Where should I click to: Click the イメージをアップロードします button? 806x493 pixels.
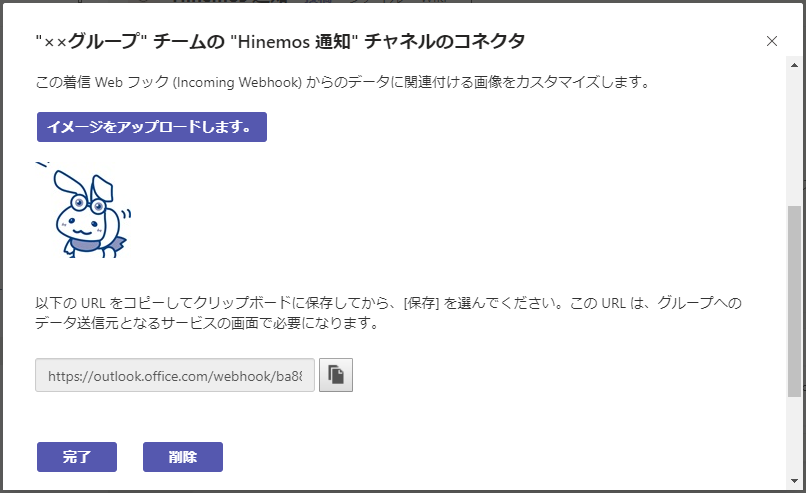tap(152, 127)
